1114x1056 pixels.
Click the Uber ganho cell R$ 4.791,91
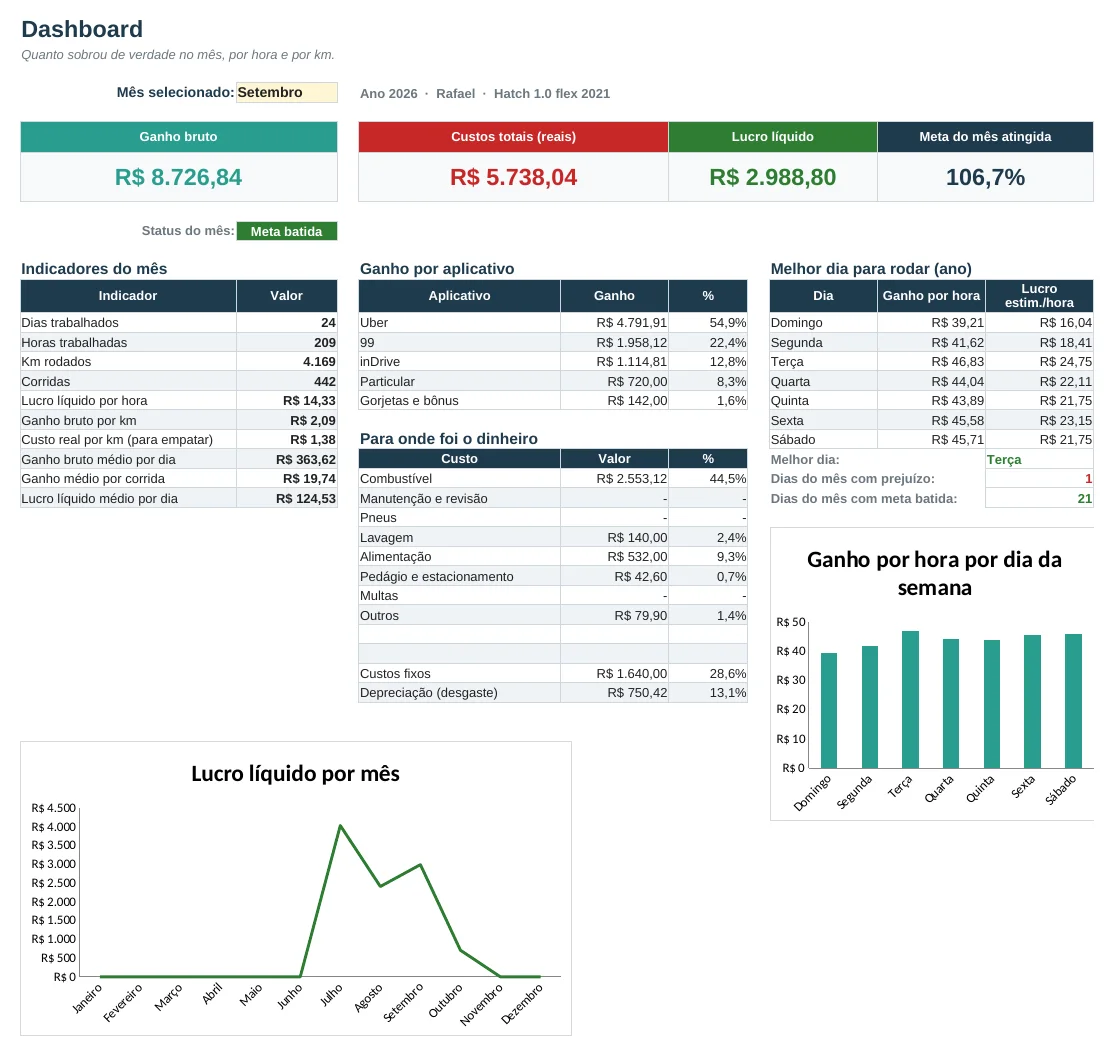[x=615, y=323]
